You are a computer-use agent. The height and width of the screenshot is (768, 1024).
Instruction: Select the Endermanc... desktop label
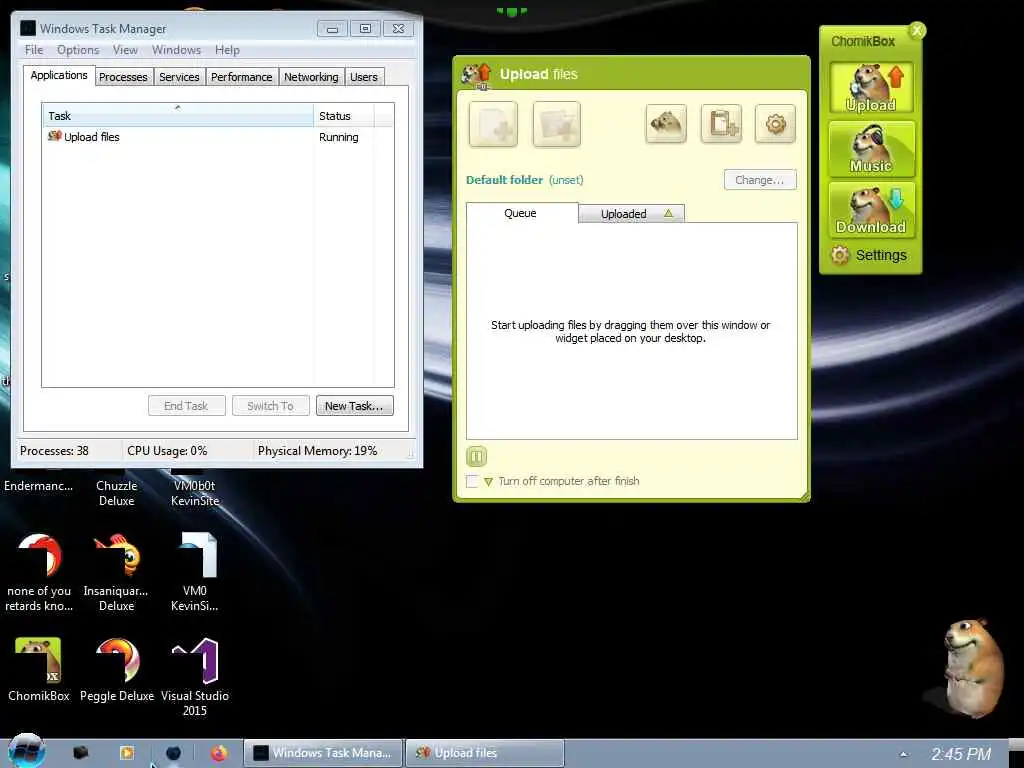point(39,486)
